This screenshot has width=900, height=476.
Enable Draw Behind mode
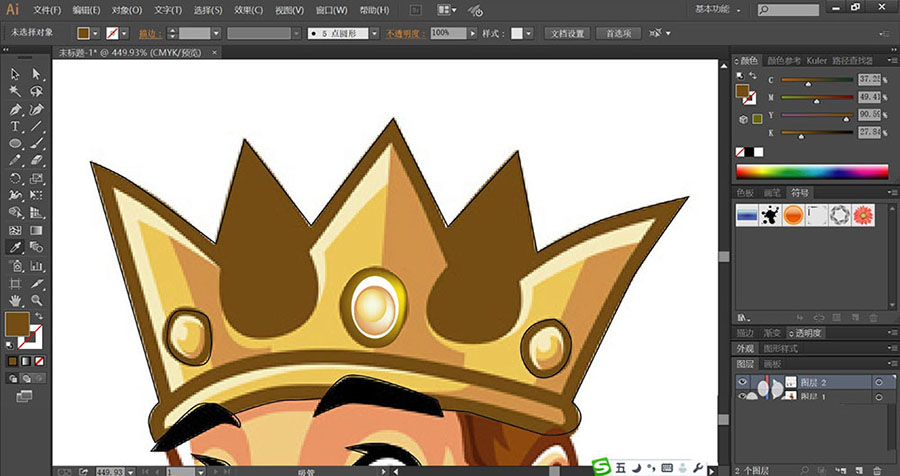pos(25,378)
